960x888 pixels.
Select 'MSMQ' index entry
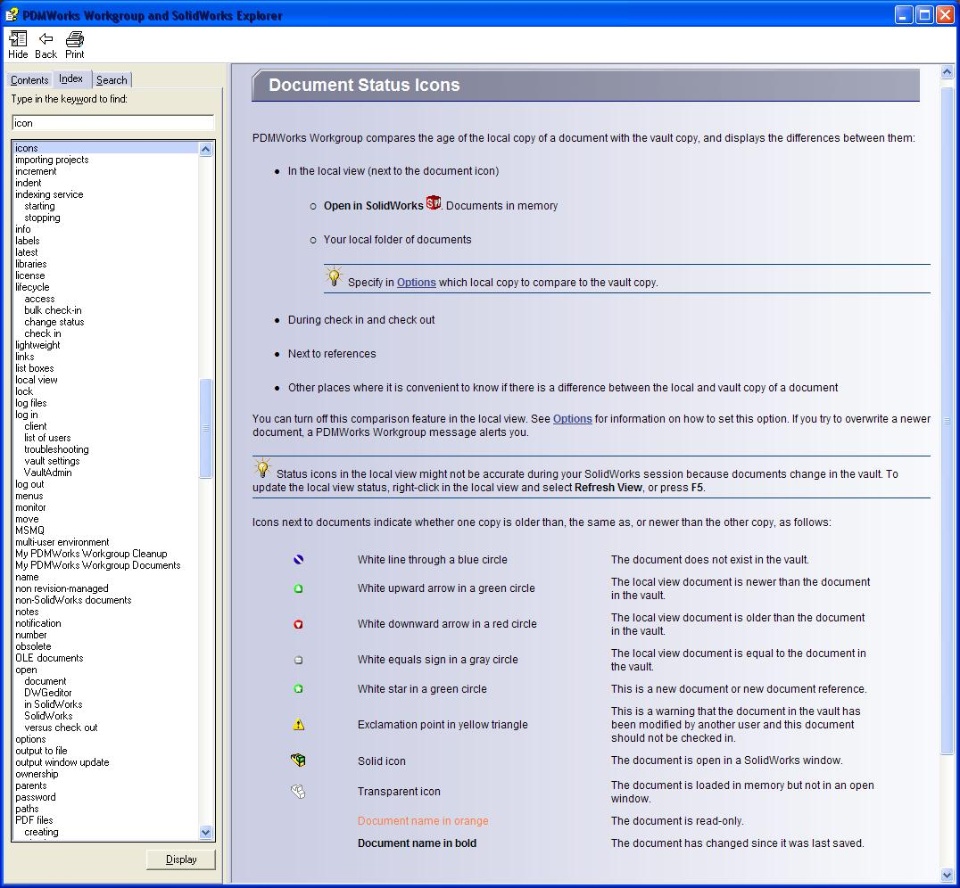tap(29, 530)
